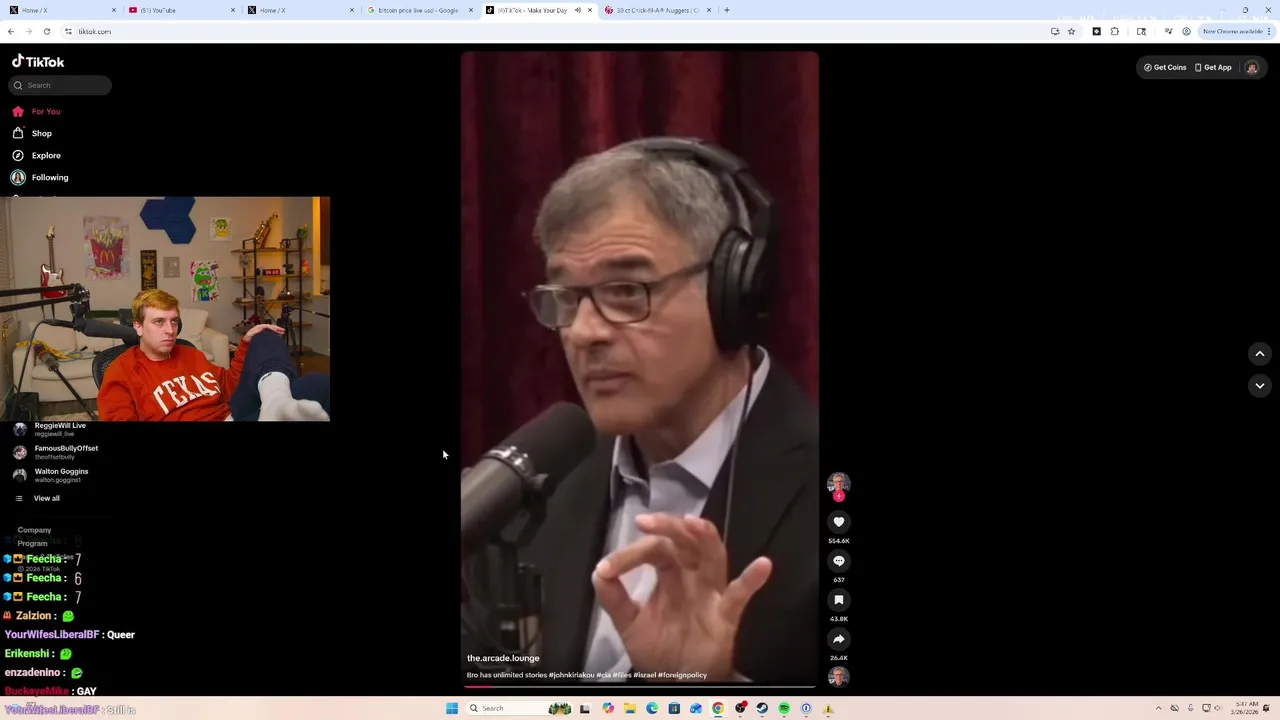Show hidden system tray icons
The width and height of the screenshot is (1280, 720).
tap(1159, 708)
